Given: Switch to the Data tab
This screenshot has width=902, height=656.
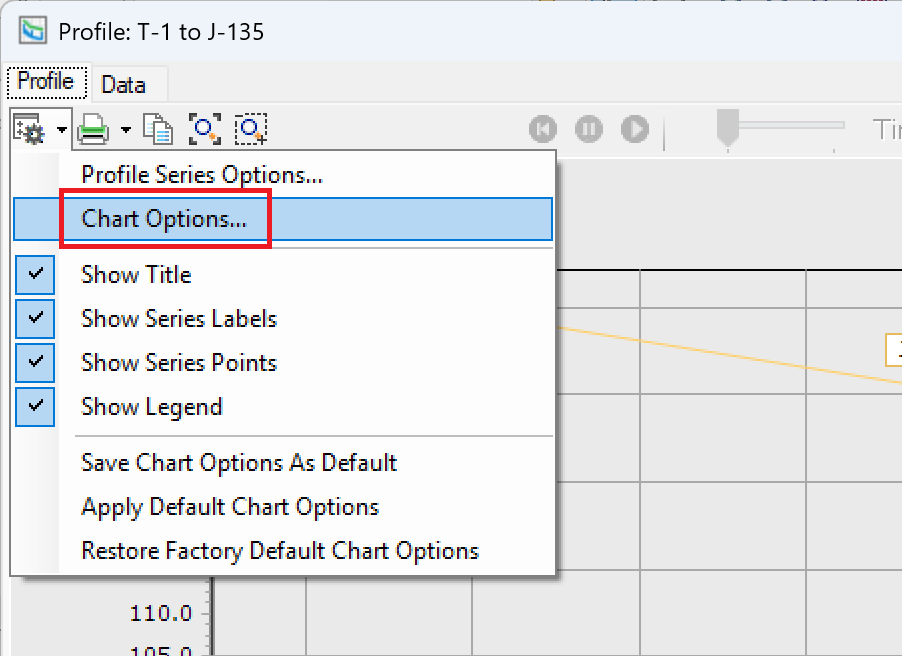Looking at the screenshot, I should click(123, 85).
